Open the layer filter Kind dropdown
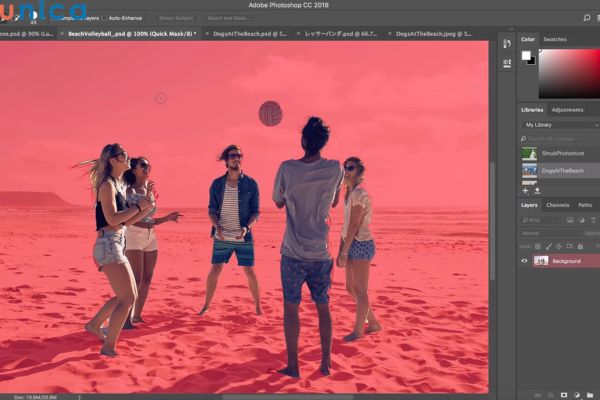 543,220
